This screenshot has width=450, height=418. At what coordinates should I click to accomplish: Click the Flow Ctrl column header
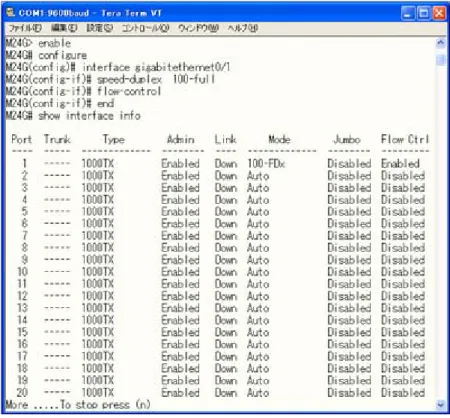(405, 139)
